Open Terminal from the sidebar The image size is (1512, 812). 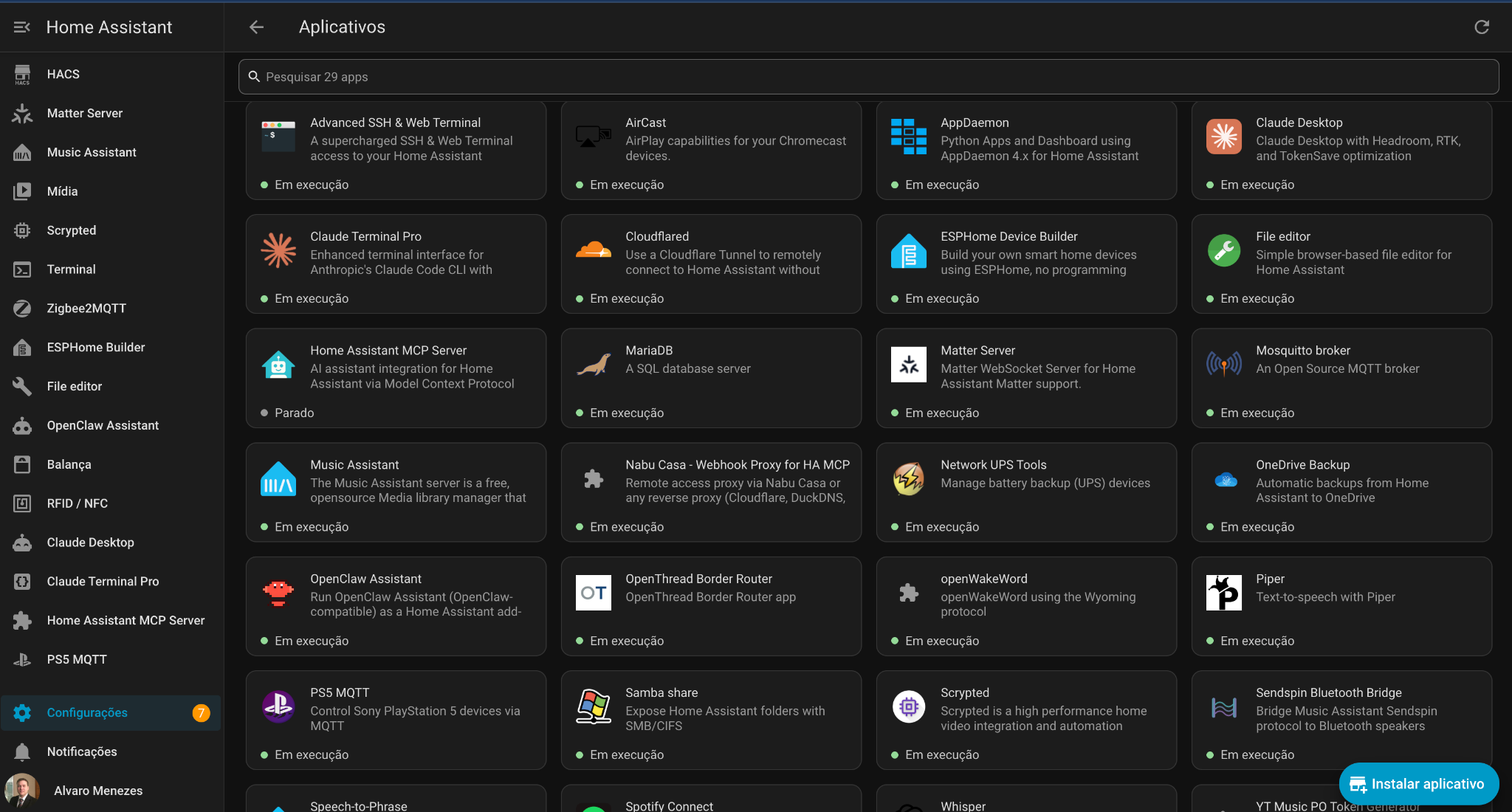click(111, 269)
